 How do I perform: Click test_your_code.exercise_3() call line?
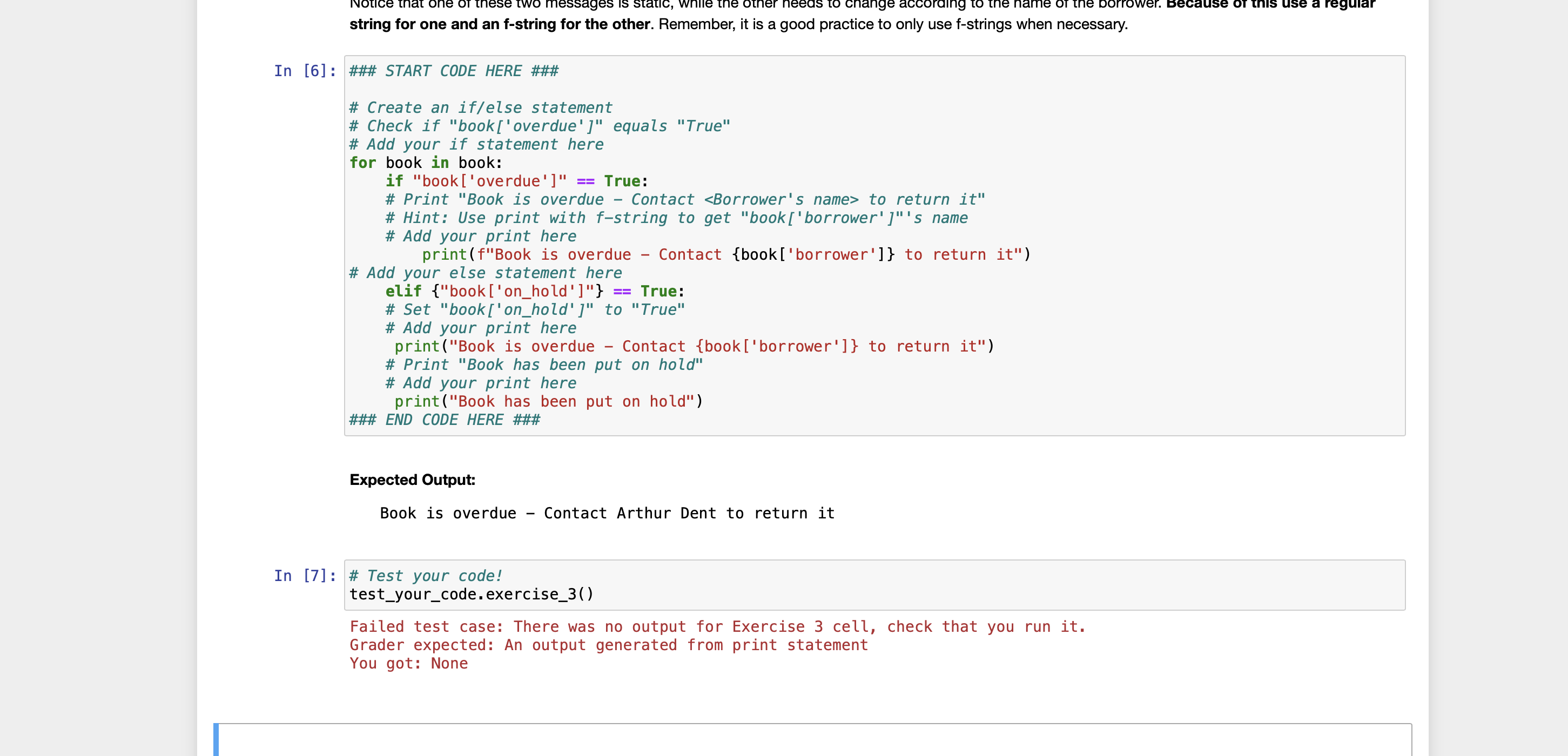(x=471, y=594)
